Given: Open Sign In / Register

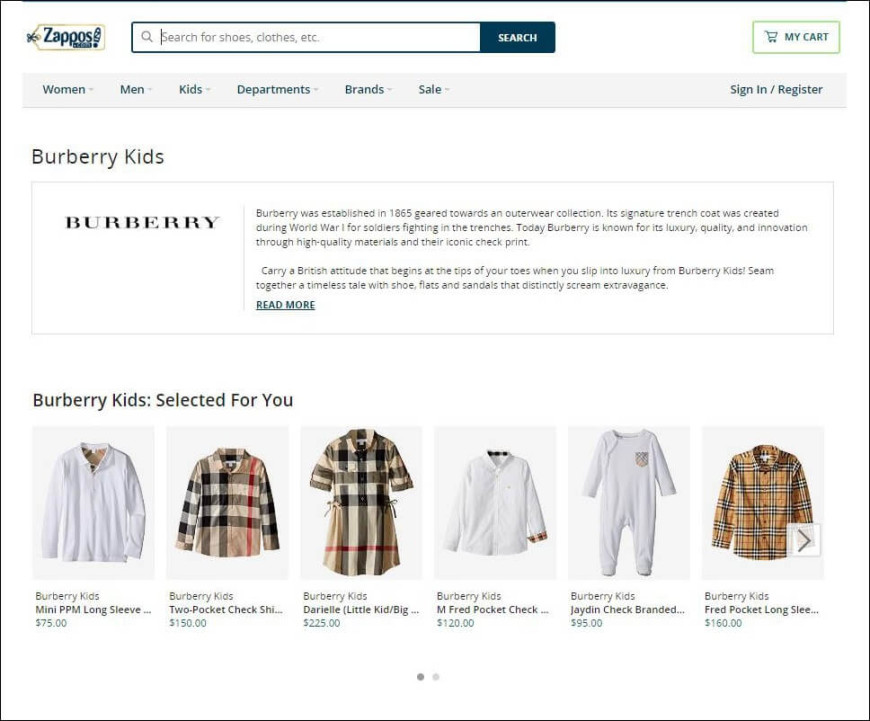Looking at the screenshot, I should click(x=776, y=89).
